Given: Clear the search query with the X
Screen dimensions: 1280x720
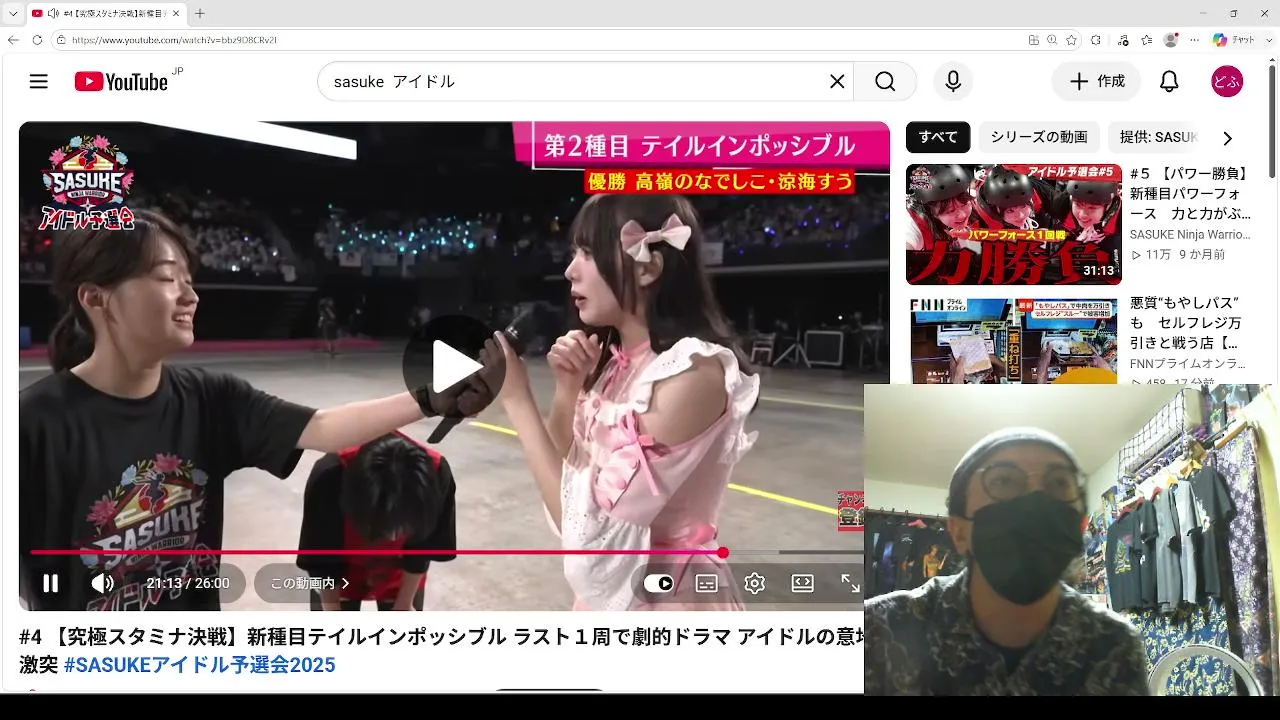Looking at the screenshot, I should pyautogui.click(x=837, y=82).
